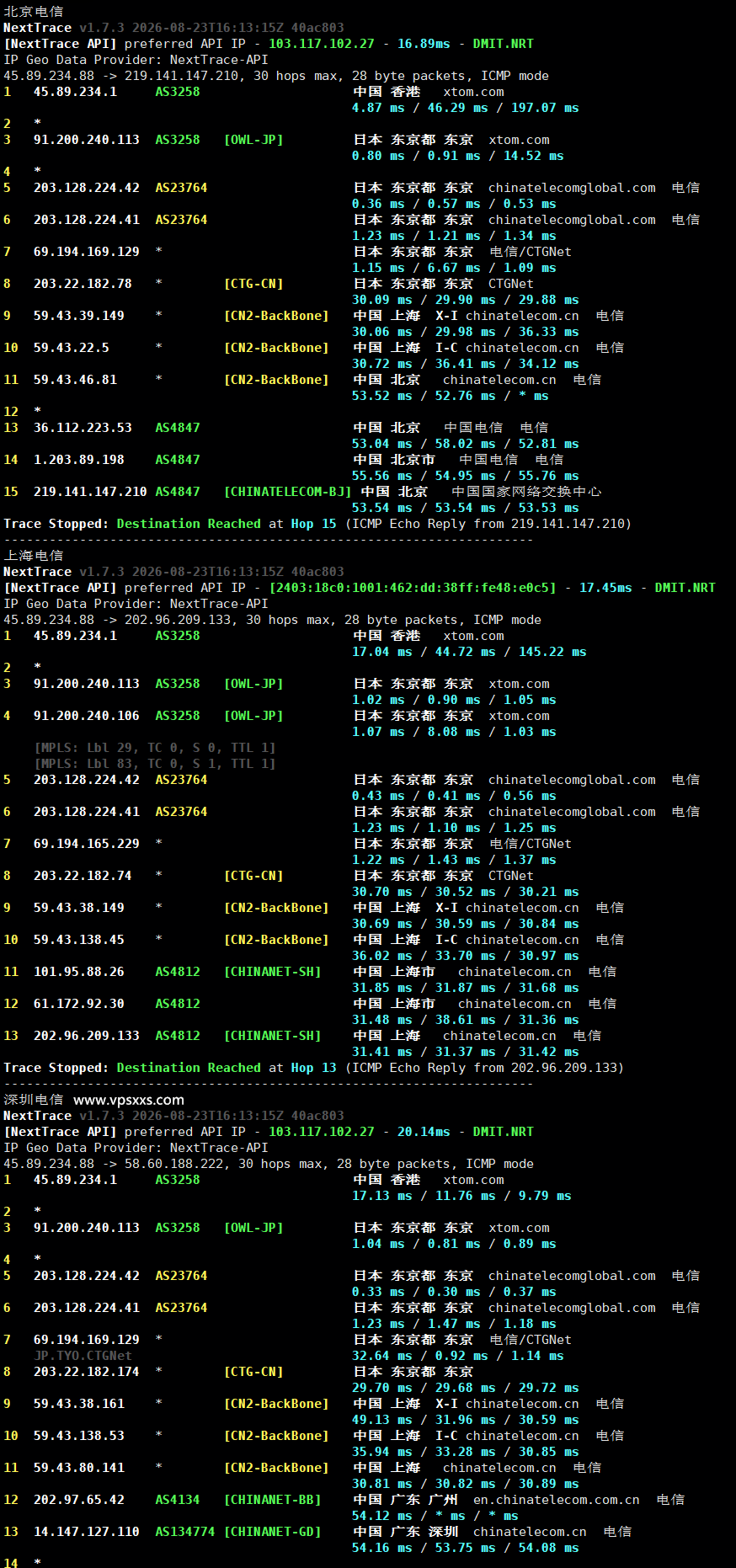Click the 中国国家网络交换中心 label
The height and width of the screenshot is (1568, 736).
(x=526, y=492)
